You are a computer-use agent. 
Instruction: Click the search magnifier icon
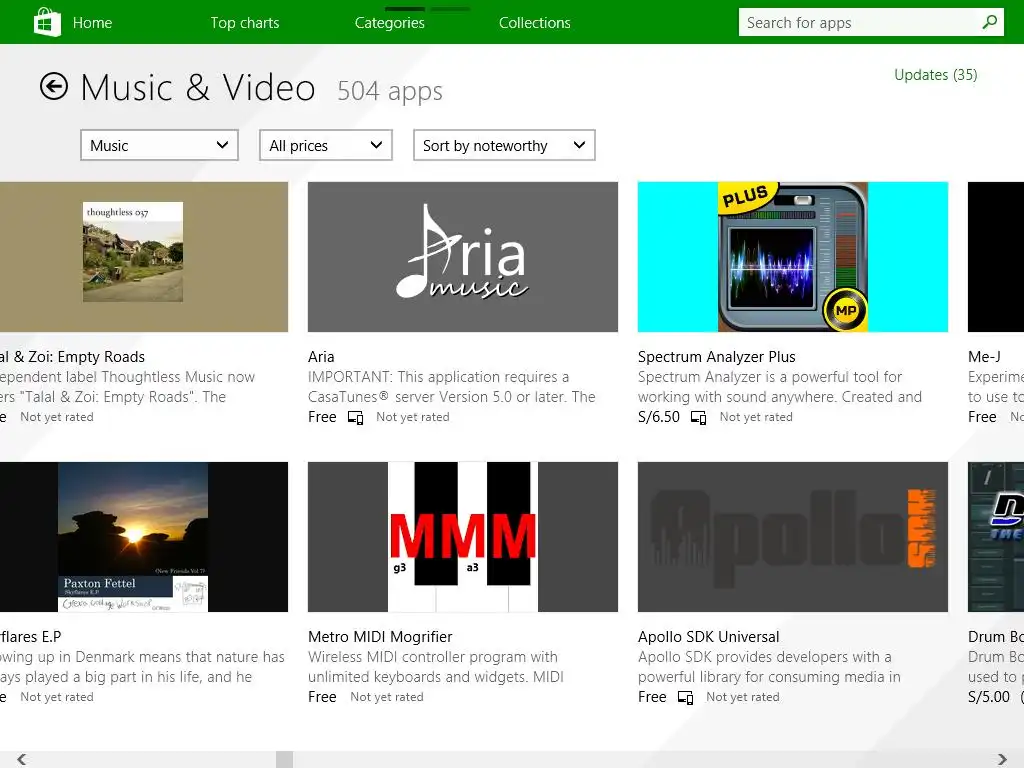(989, 22)
